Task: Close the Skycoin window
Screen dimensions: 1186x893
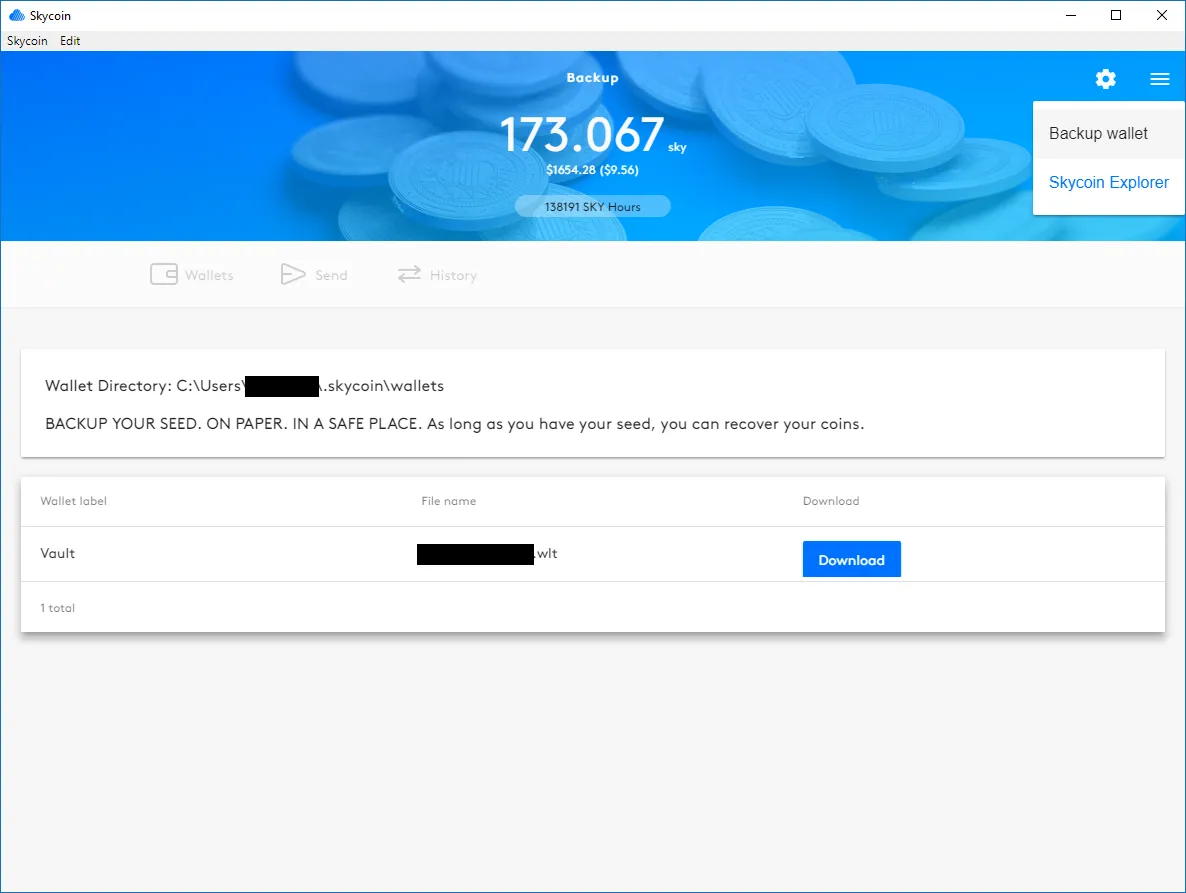Action: coord(1162,15)
